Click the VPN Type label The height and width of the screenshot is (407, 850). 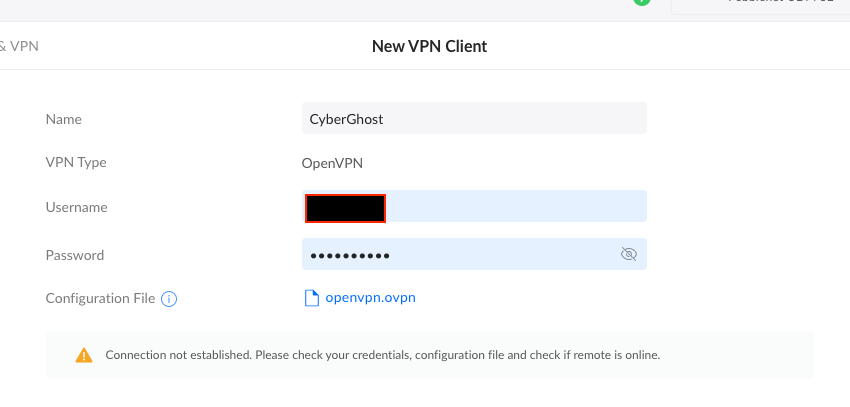[x=76, y=163]
